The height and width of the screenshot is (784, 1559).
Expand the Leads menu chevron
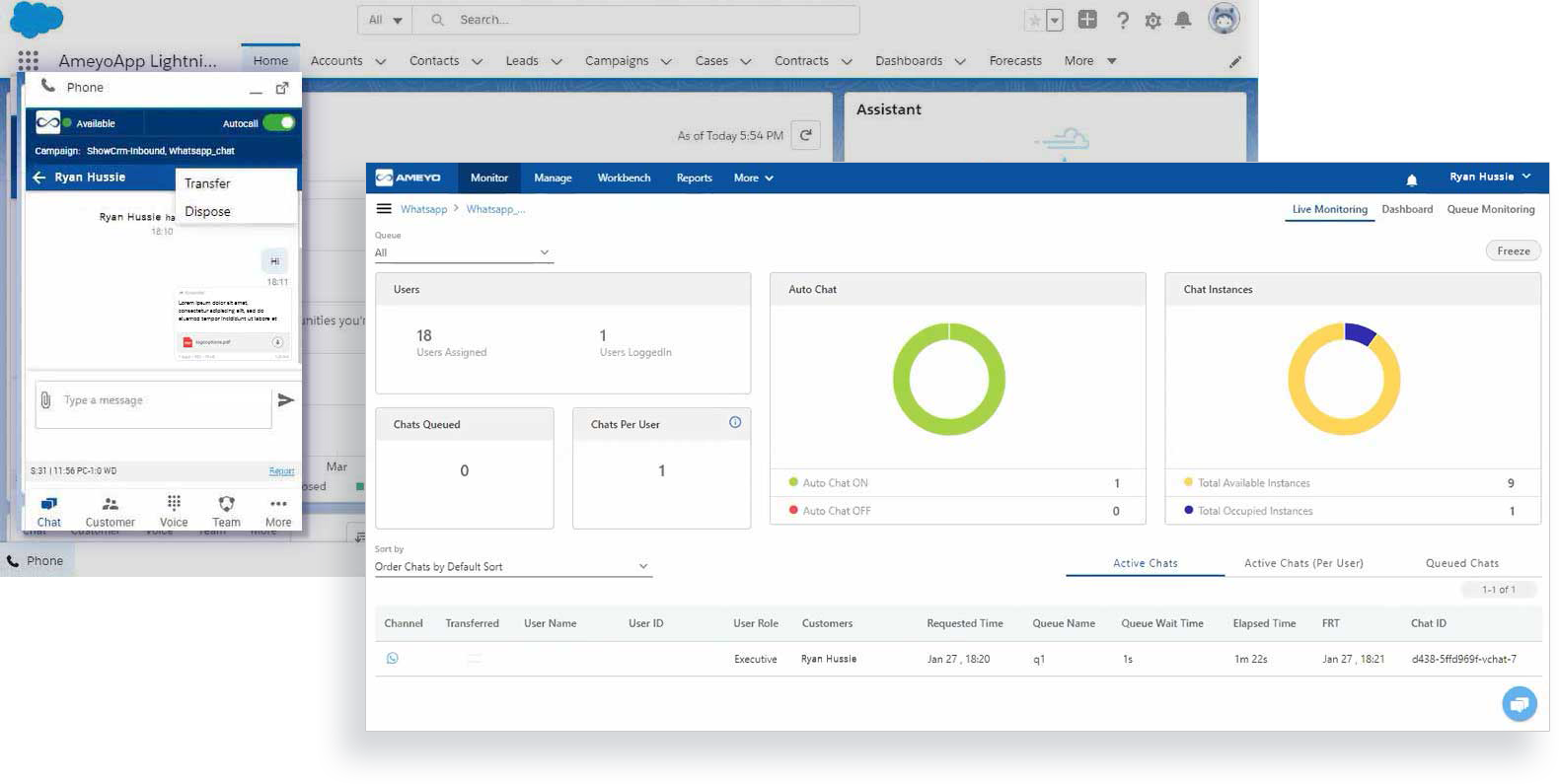coord(557,61)
